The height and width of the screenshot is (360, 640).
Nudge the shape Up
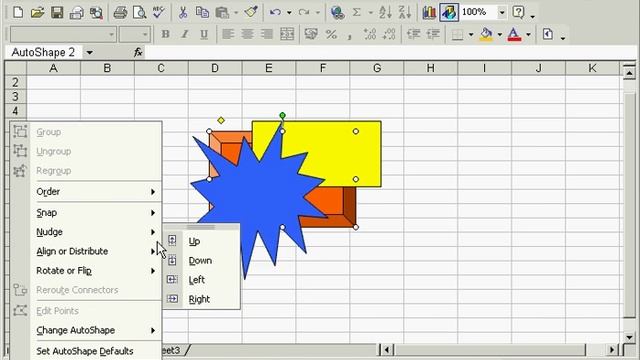[201, 241]
